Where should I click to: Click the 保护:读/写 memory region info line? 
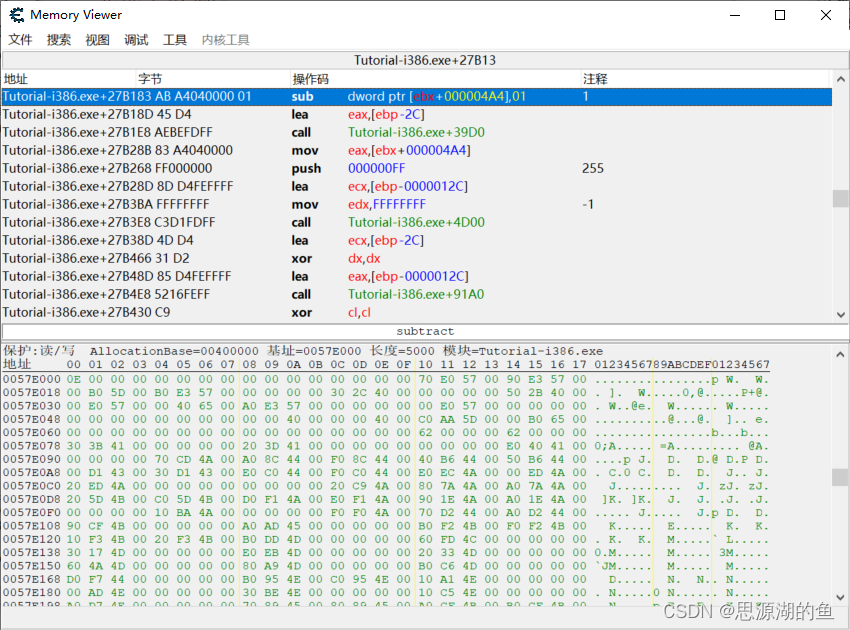pos(303,351)
